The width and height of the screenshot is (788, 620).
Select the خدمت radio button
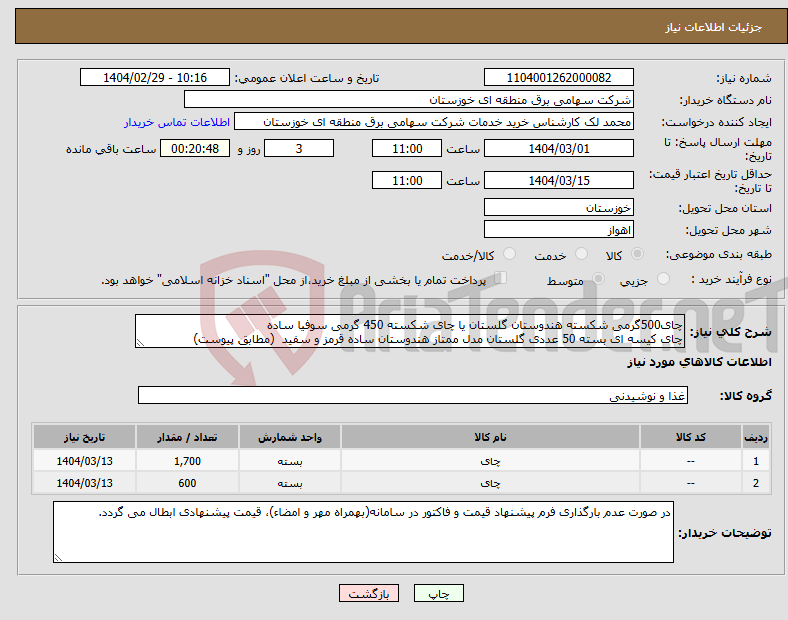[x=581, y=254]
